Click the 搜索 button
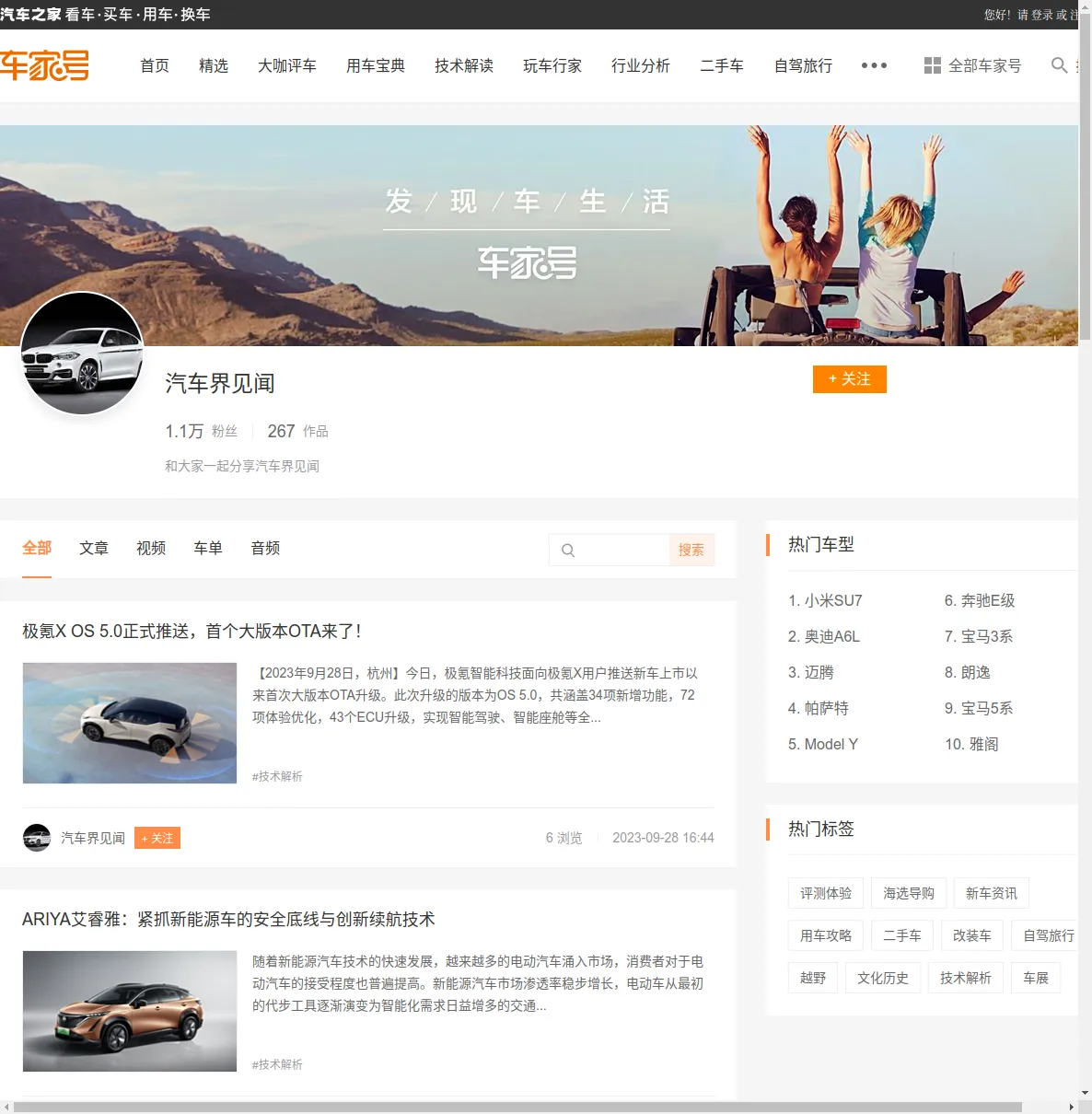The width and height of the screenshot is (1092, 1114). (x=691, y=550)
